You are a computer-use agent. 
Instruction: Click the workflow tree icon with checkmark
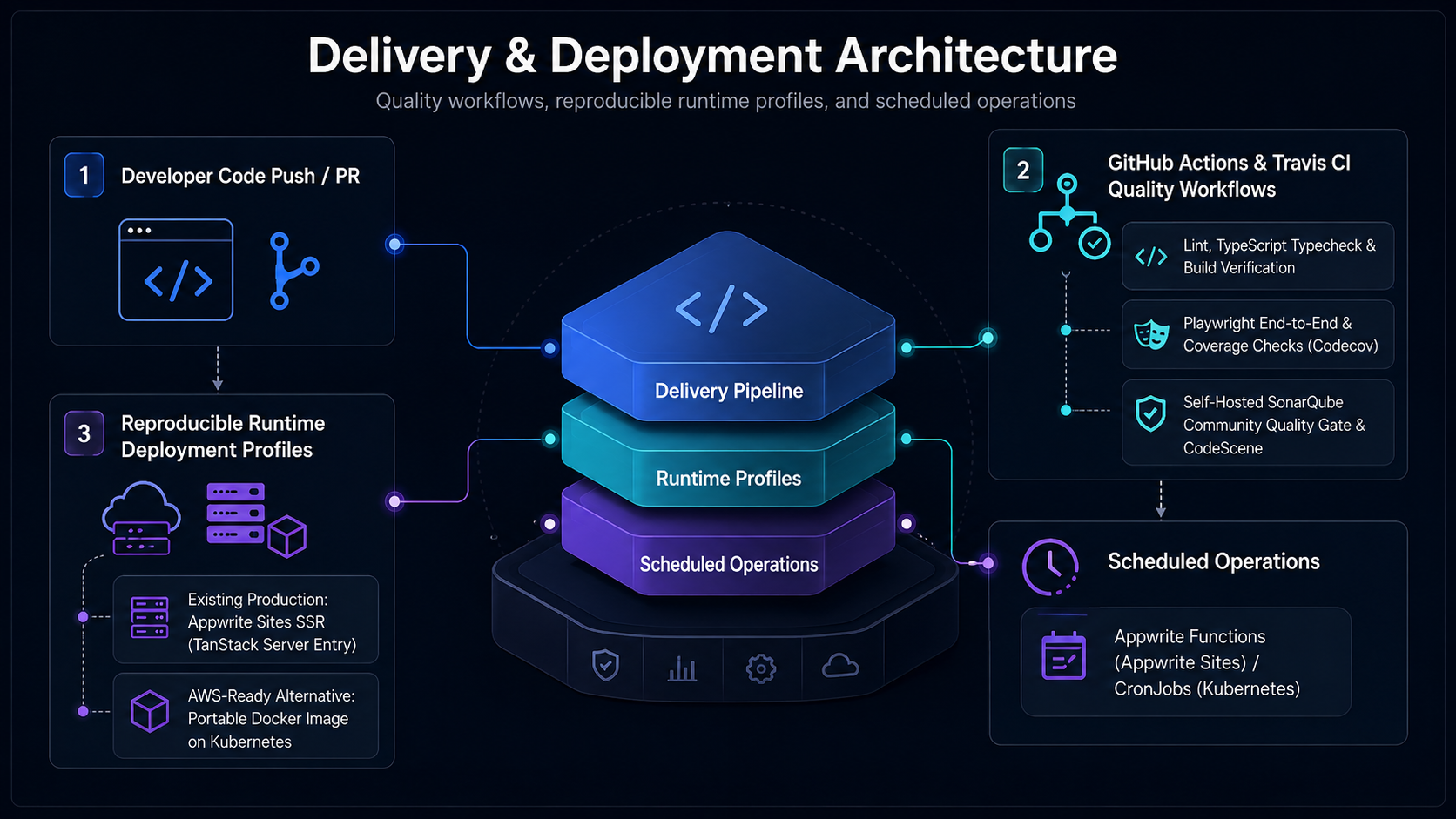(x=1069, y=217)
